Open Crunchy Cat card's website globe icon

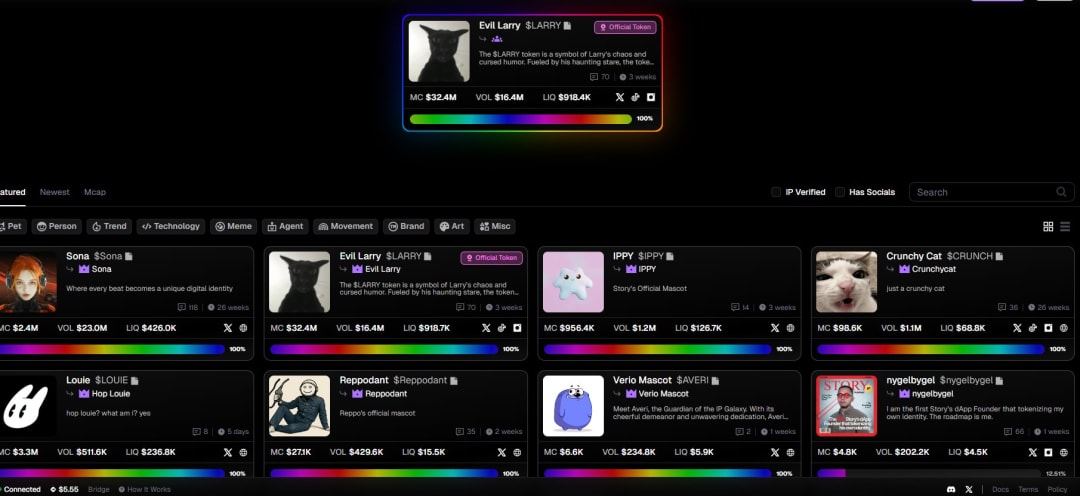click(x=1064, y=328)
